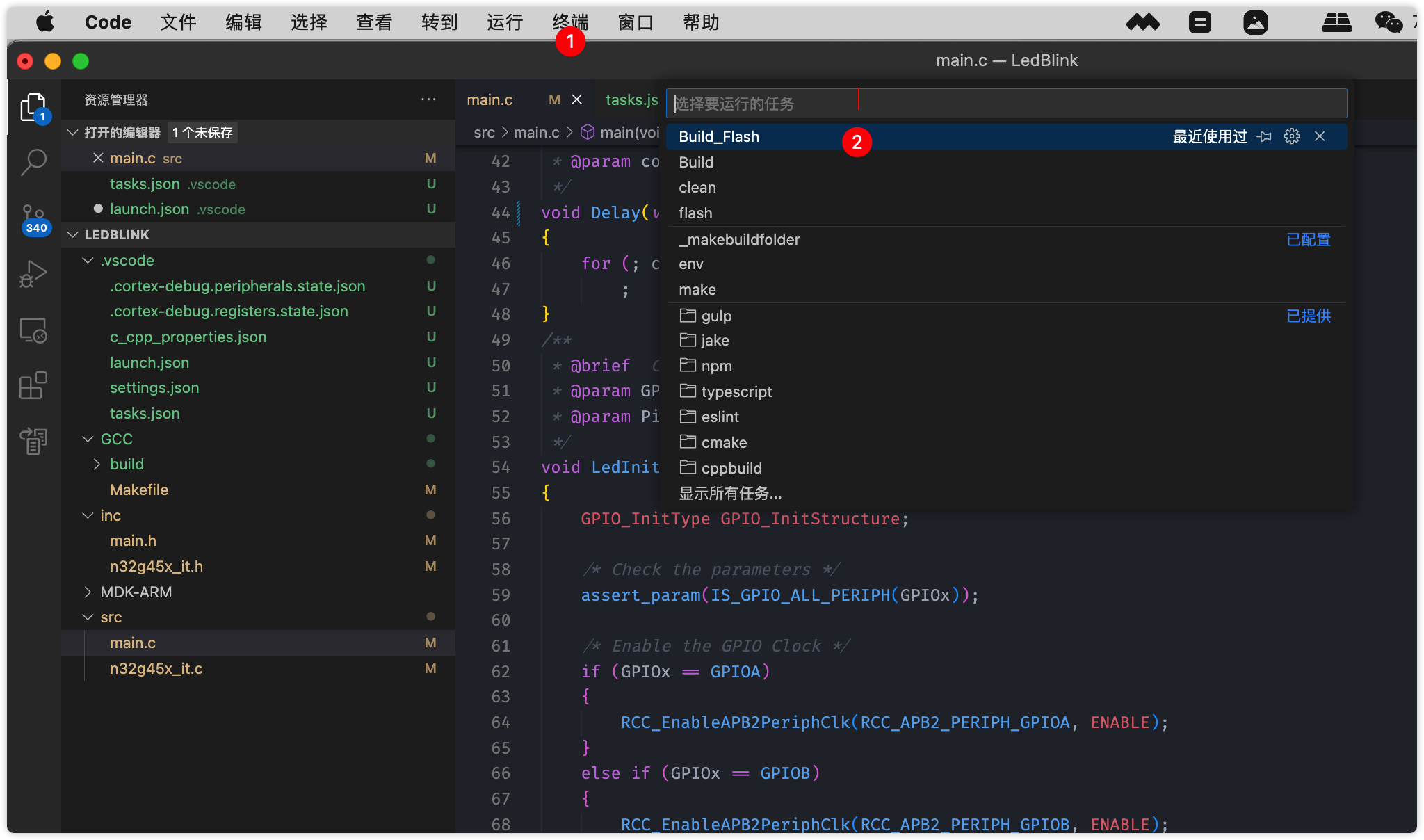Viewport: 1424px width, 840px height.
Task: Open Remote Explorer icon in activity bar
Action: click(x=33, y=330)
